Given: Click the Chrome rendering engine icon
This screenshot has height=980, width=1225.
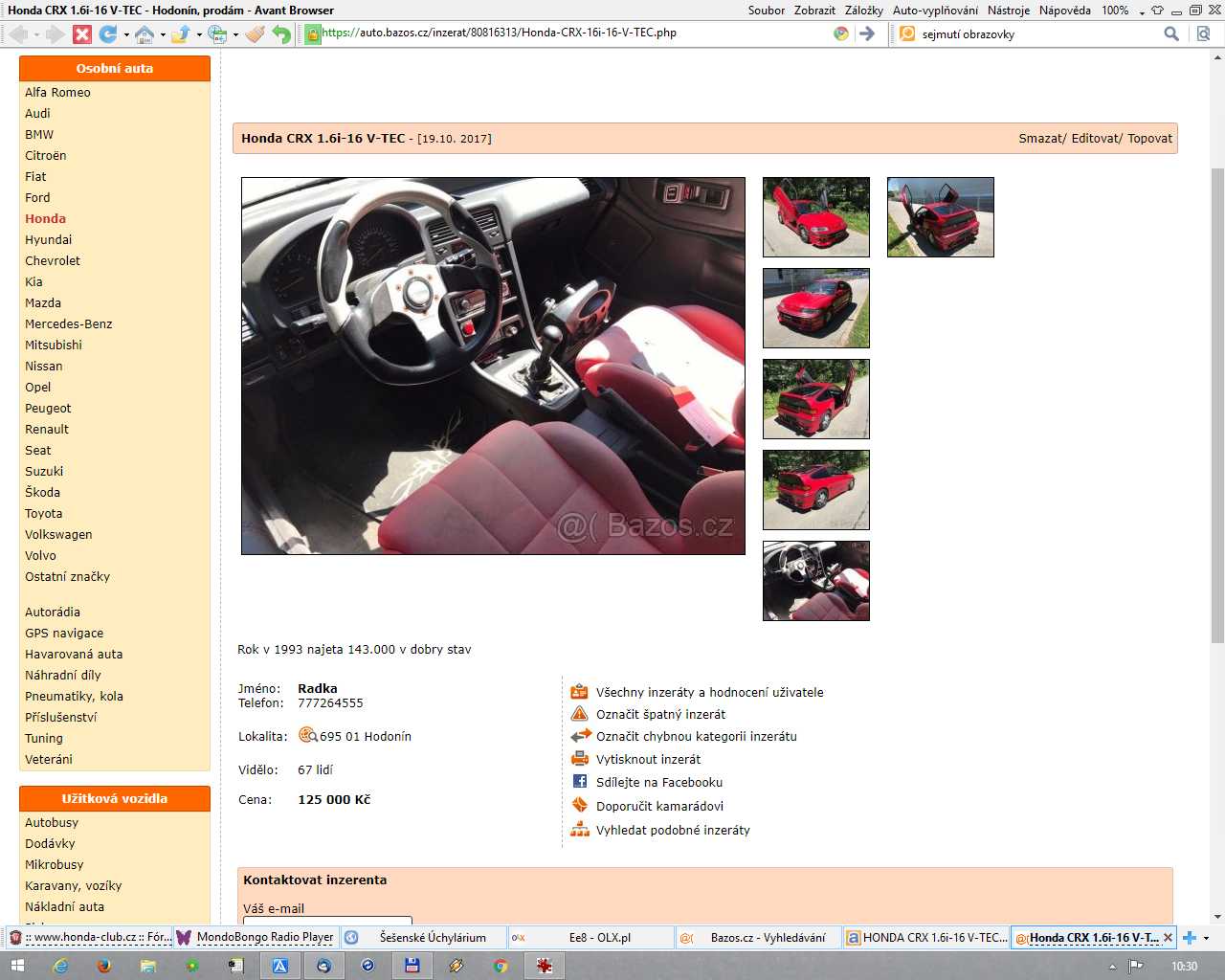Looking at the screenshot, I should [x=841, y=33].
